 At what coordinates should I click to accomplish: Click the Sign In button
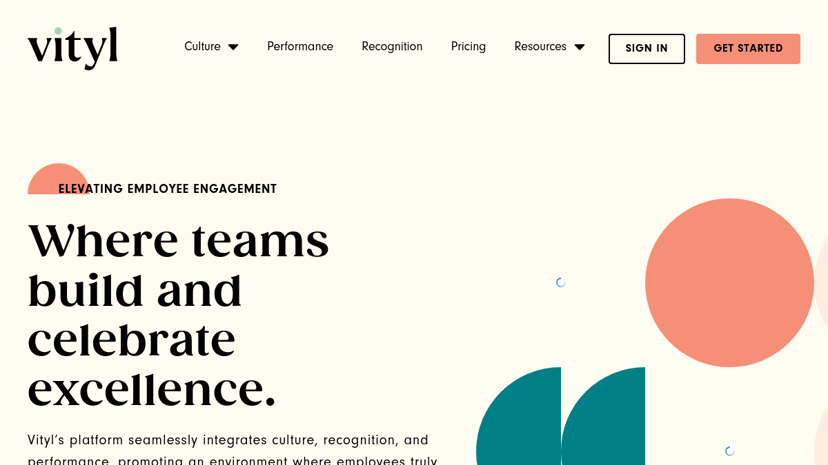coord(646,49)
